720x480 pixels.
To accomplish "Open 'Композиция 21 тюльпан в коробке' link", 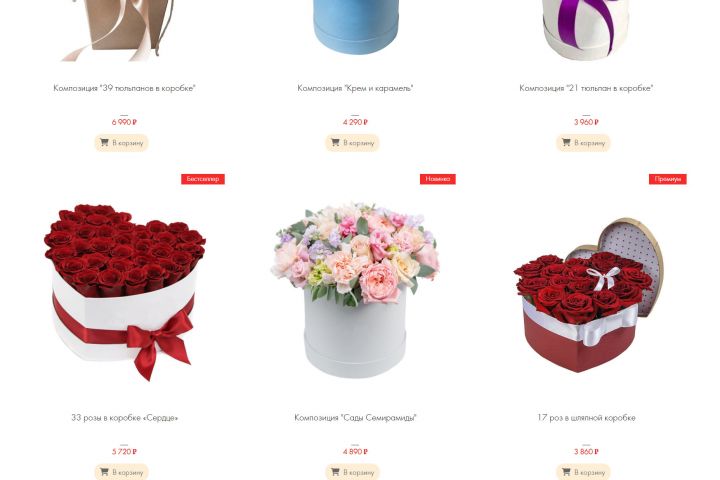I will pos(586,88).
